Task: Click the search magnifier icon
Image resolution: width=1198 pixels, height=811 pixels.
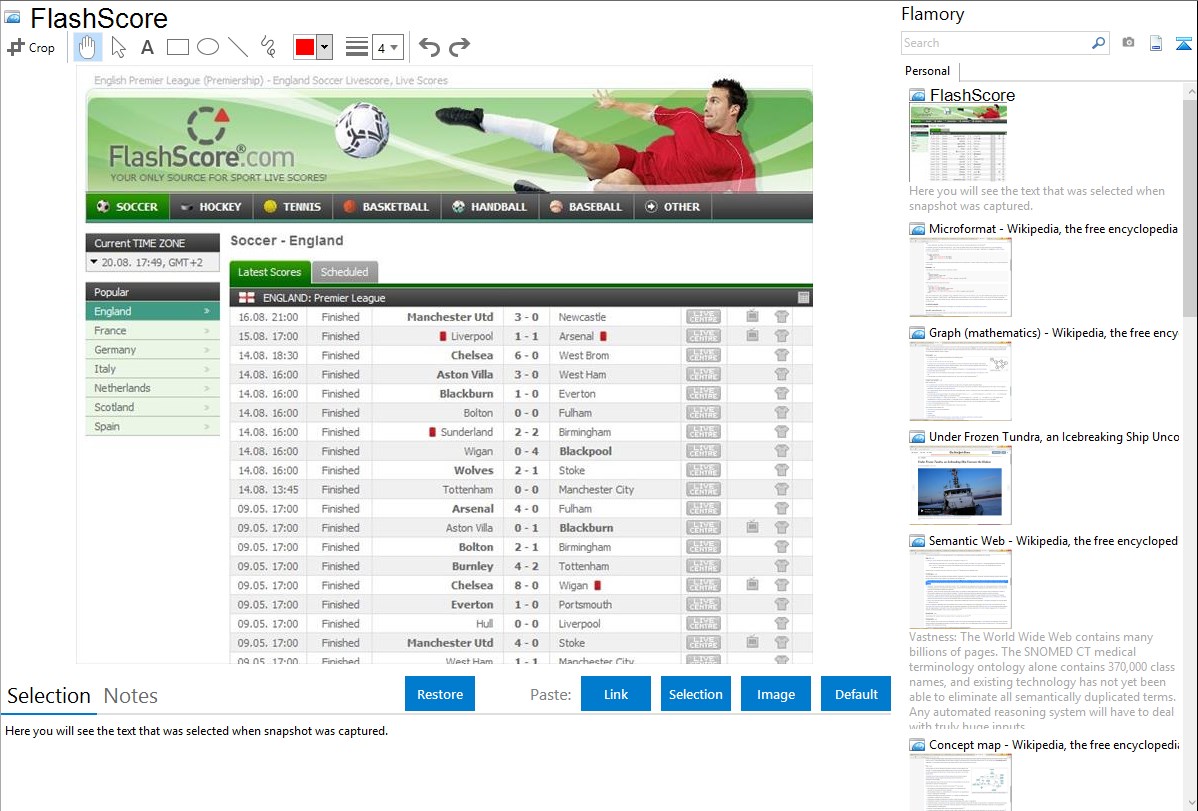Action: [1099, 43]
